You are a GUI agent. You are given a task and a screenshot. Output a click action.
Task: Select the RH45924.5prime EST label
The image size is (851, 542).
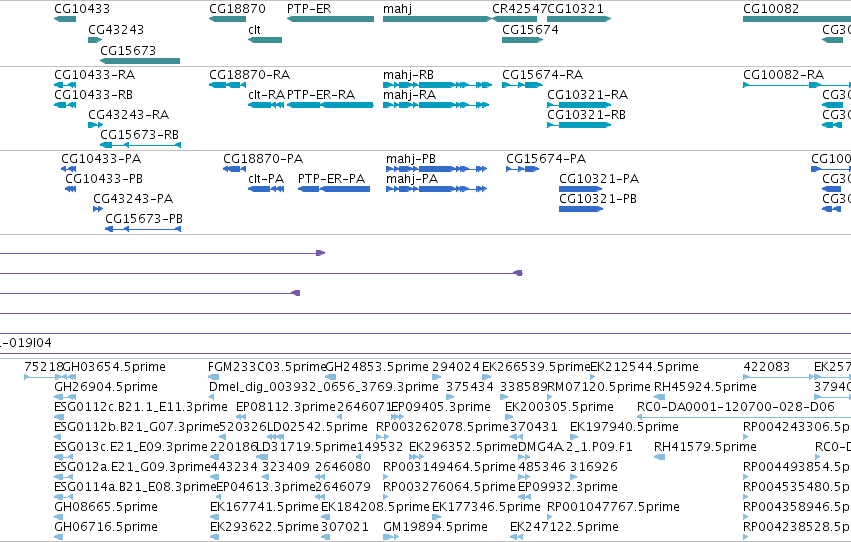705,387
